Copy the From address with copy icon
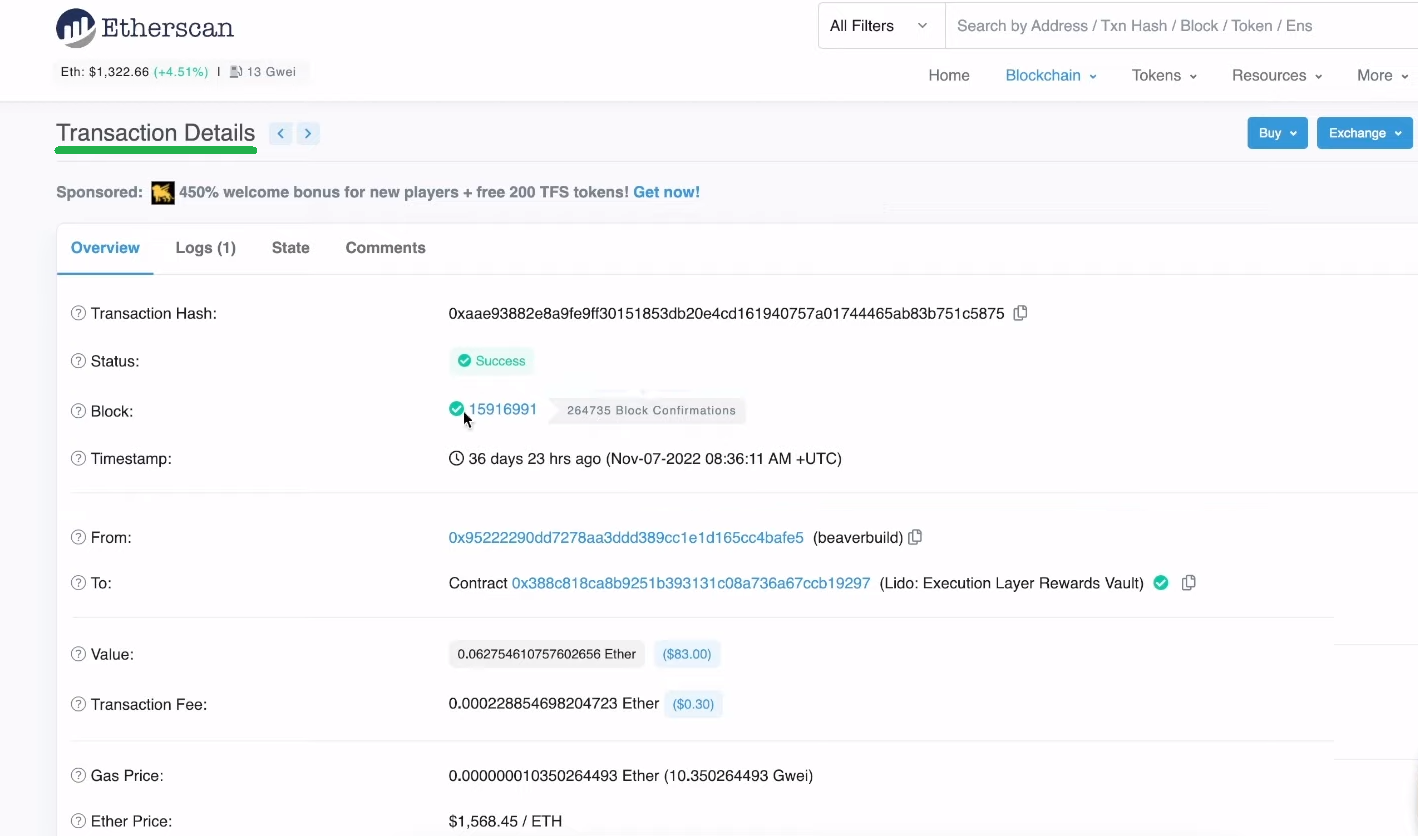The width and height of the screenshot is (1418, 836). 914,537
